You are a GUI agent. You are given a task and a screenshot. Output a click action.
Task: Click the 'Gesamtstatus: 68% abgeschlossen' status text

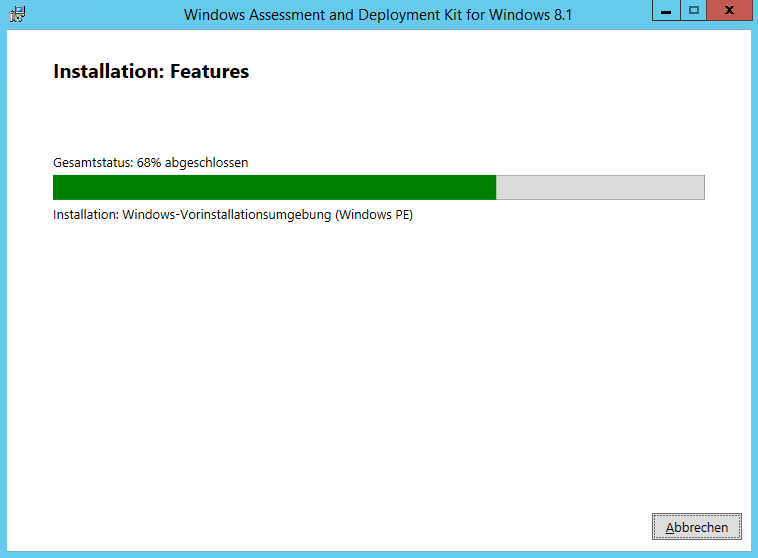pos(150,162)
